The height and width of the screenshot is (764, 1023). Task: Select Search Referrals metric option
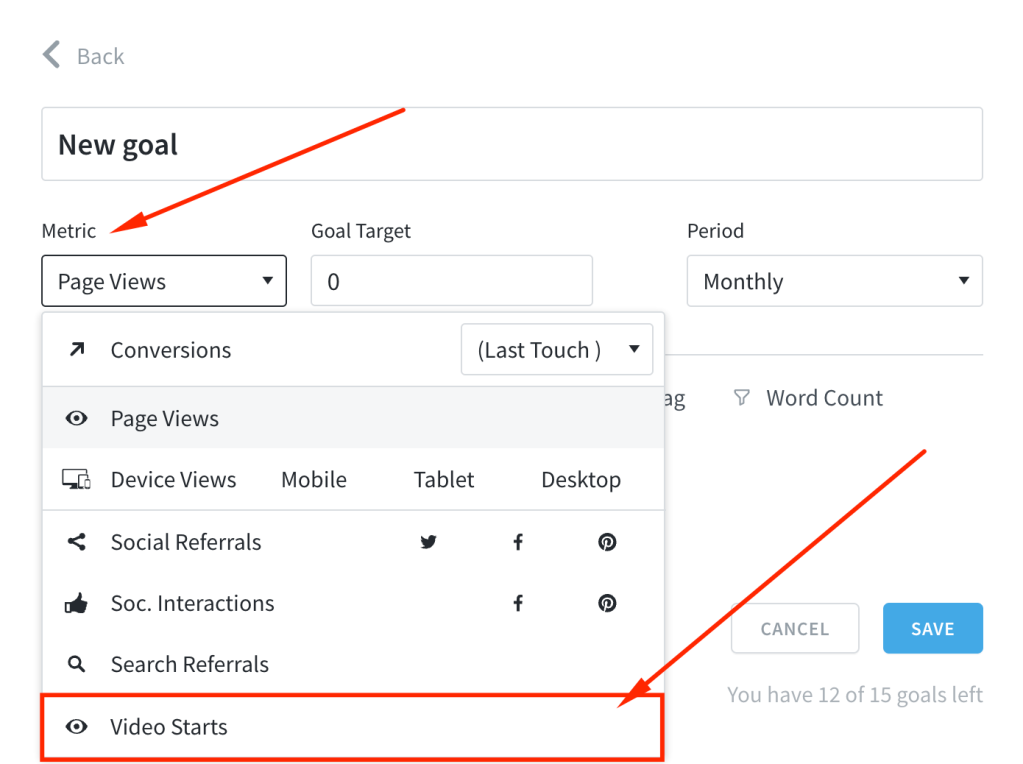(x=353, y=664)
